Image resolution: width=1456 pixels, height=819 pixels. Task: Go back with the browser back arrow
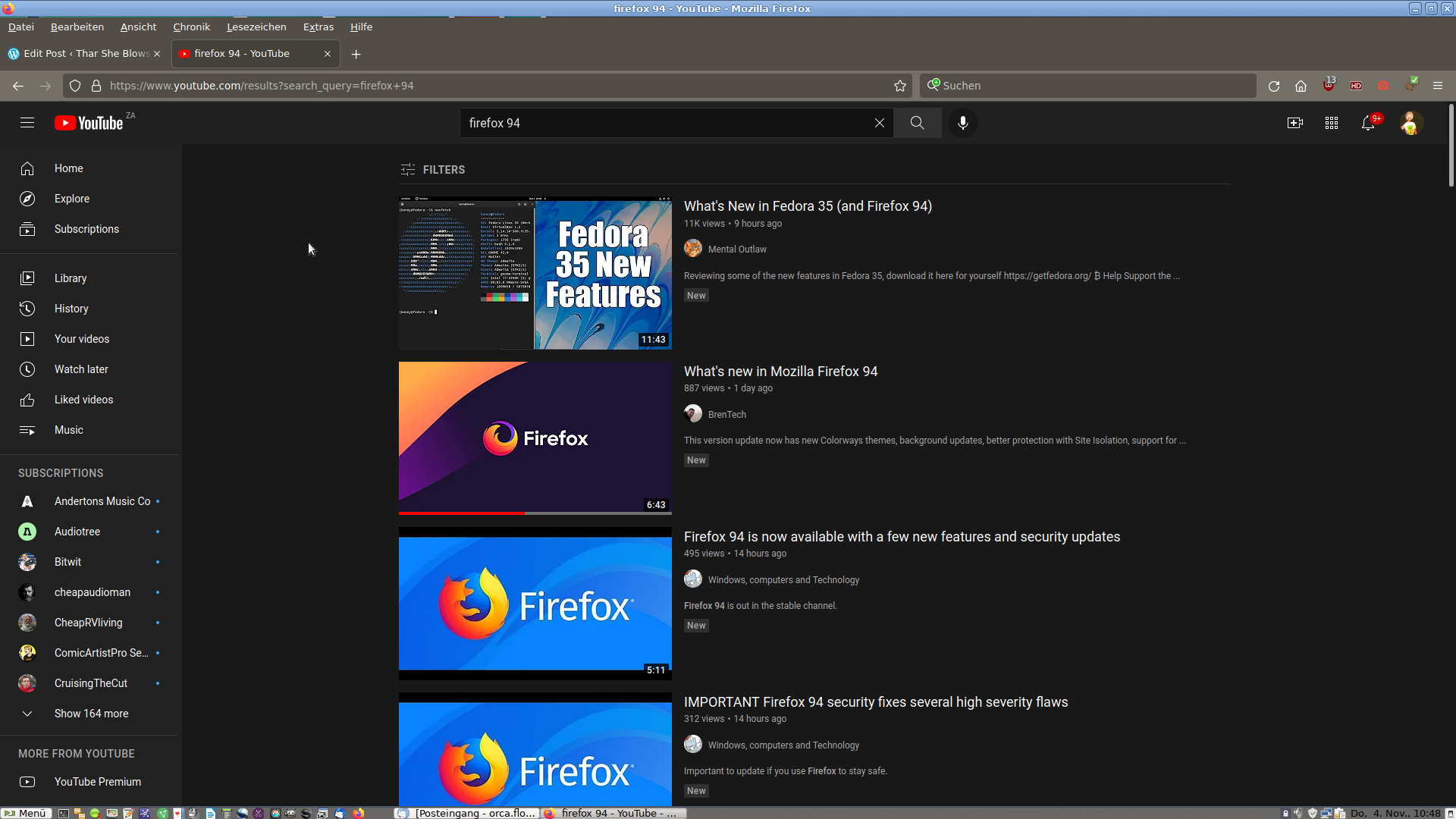pos(18,86)
